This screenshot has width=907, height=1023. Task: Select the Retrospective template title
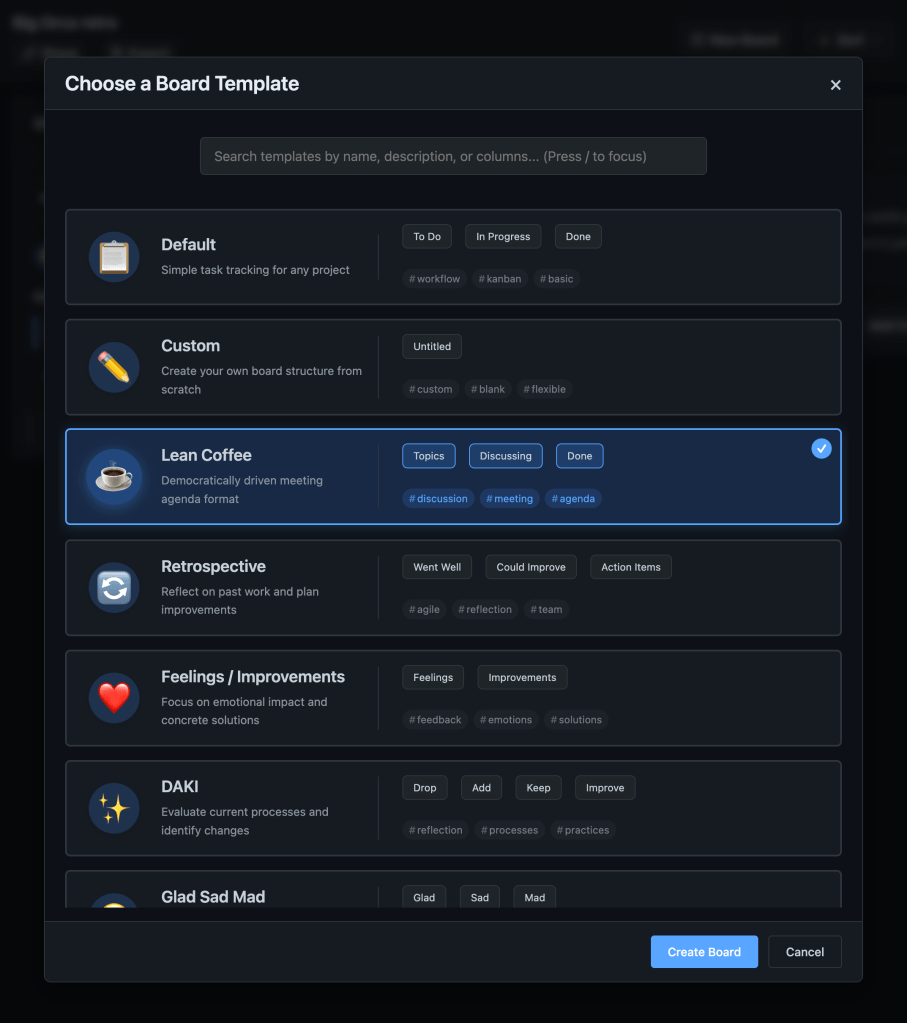(213, 566)
